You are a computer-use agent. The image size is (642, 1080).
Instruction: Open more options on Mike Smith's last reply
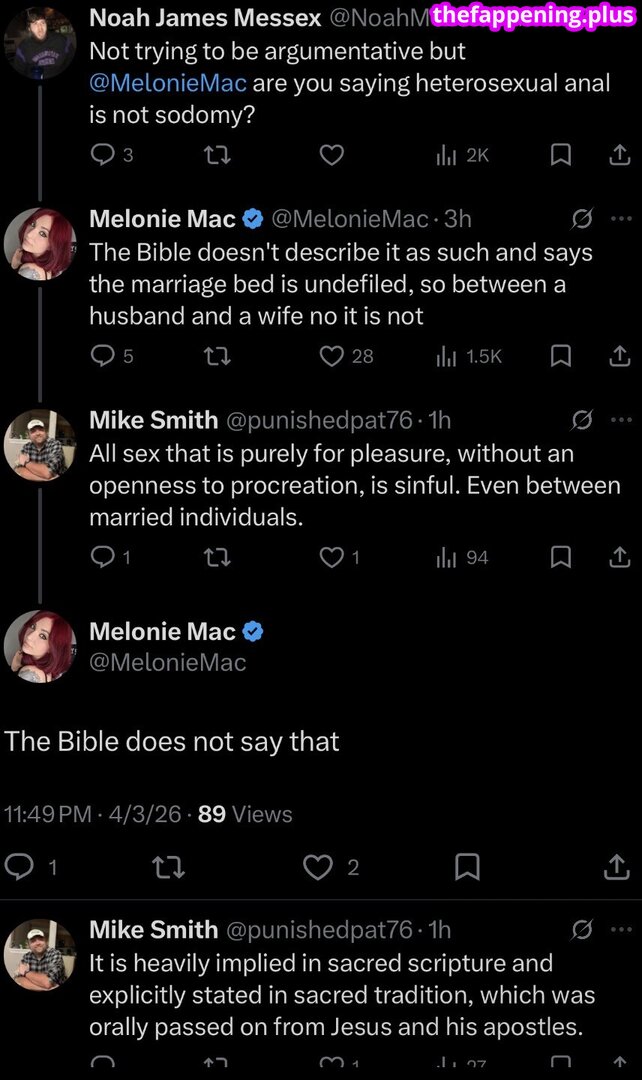[621, 930]
